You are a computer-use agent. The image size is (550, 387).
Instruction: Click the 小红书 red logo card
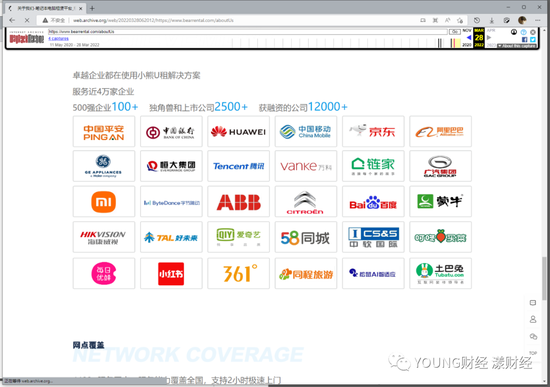point(171,273)
